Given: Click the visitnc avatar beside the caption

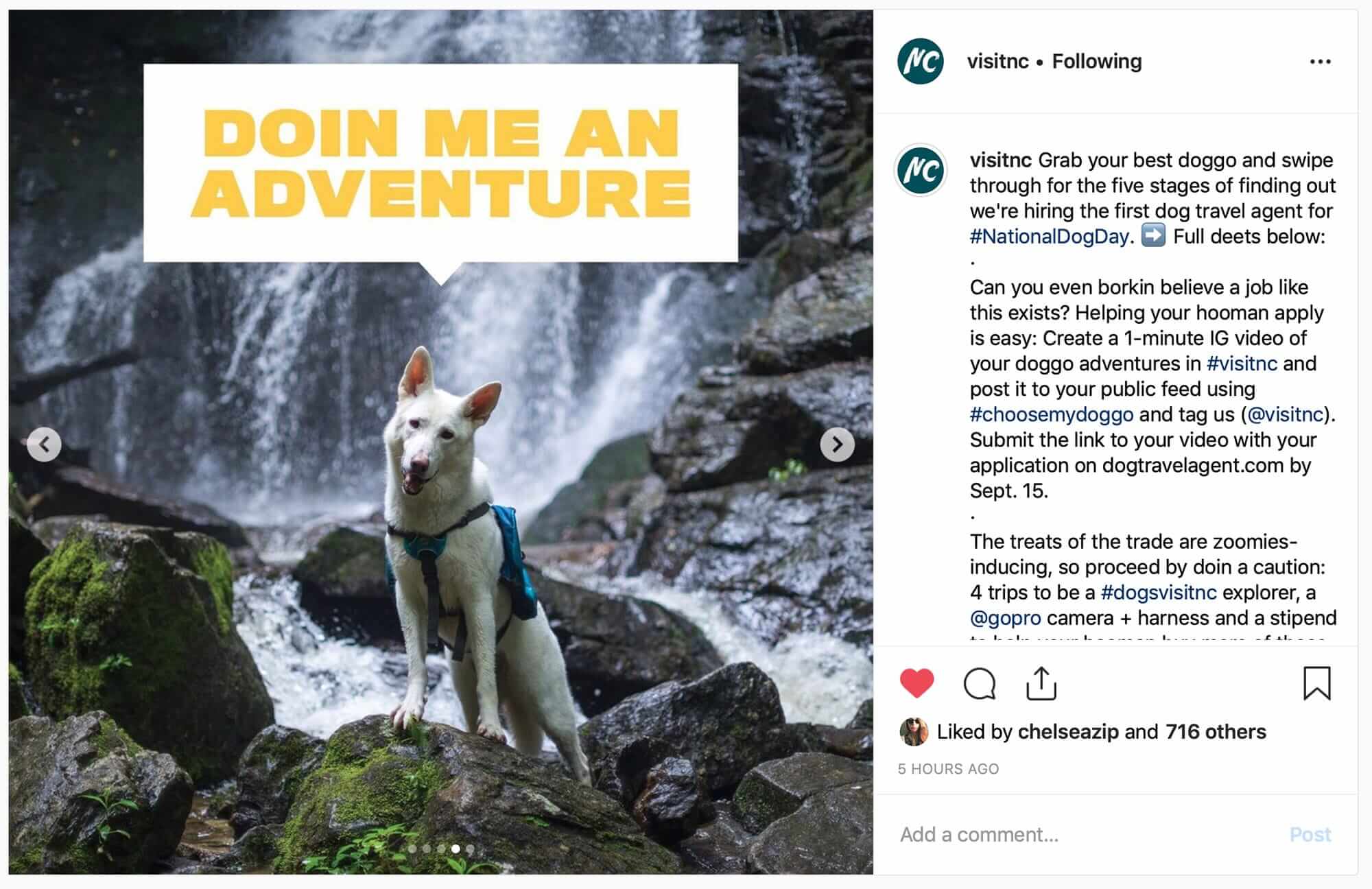Looking at the screenshot, I should (x=920, y=170).
